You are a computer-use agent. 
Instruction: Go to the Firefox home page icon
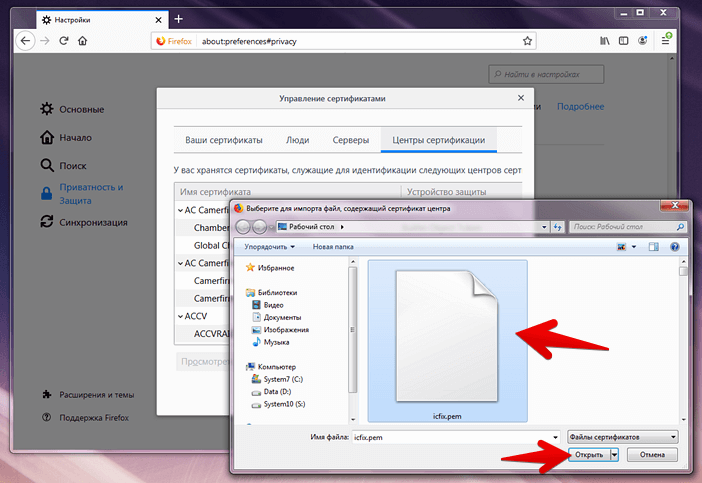(x=83, y=41)
